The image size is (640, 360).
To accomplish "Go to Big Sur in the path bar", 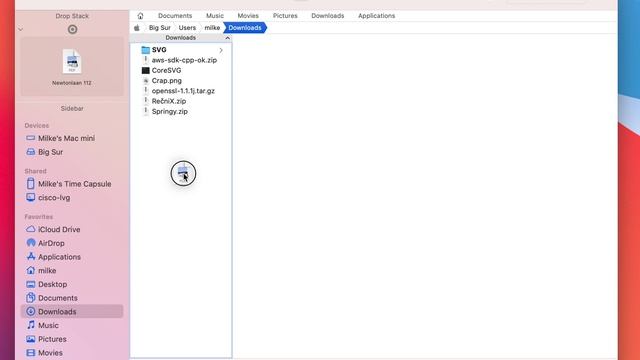I will (x=160, y=28).
